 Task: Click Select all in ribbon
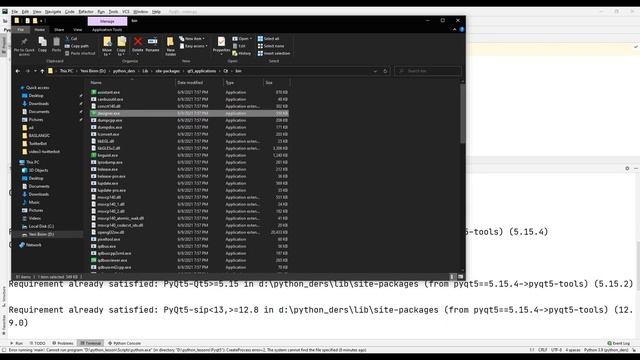click(268, 38)
